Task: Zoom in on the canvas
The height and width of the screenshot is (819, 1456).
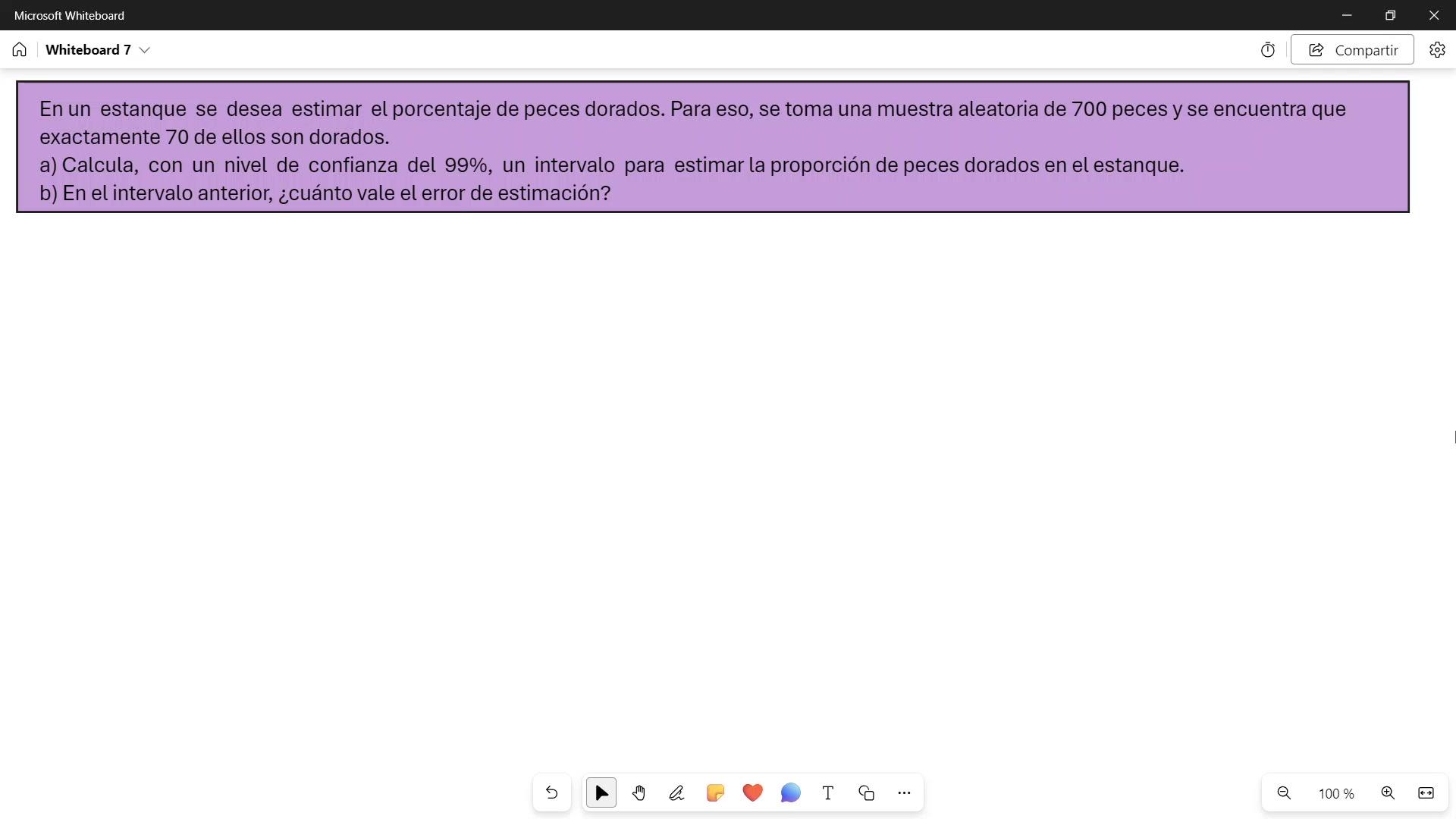Action: pos(1388,793)
